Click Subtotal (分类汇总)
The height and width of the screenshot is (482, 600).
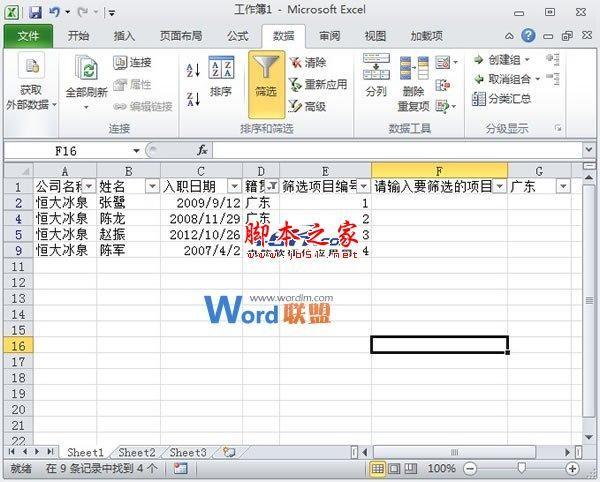click(502, 99)
